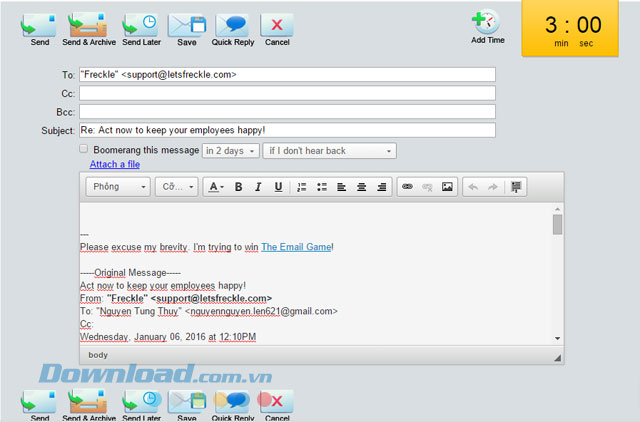Insert a link with the chain icon
Image resolution: width=640 pixels, height=422 pixels.
(407, 187)
